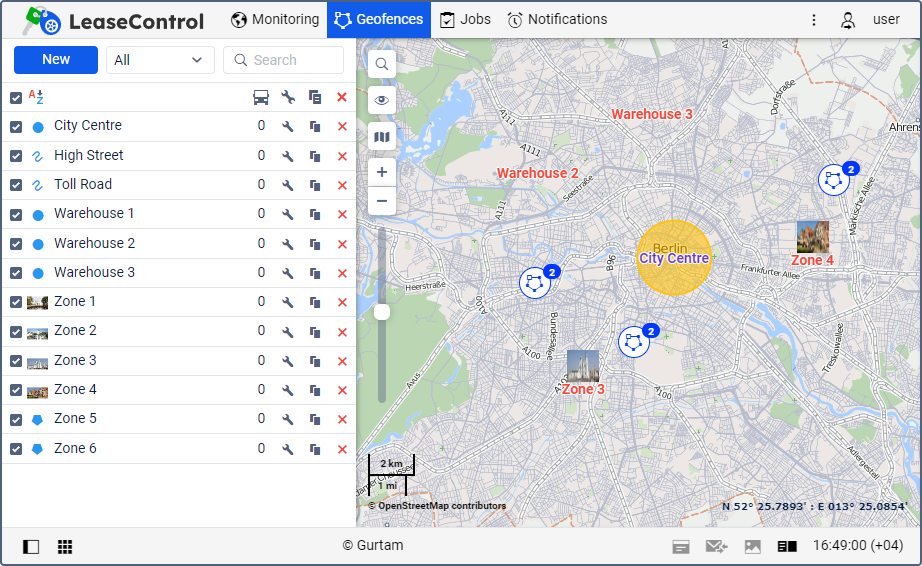Switch to the Monitoring tab
The height and width of the screenshot is (566, 922).
coord(275,19)
